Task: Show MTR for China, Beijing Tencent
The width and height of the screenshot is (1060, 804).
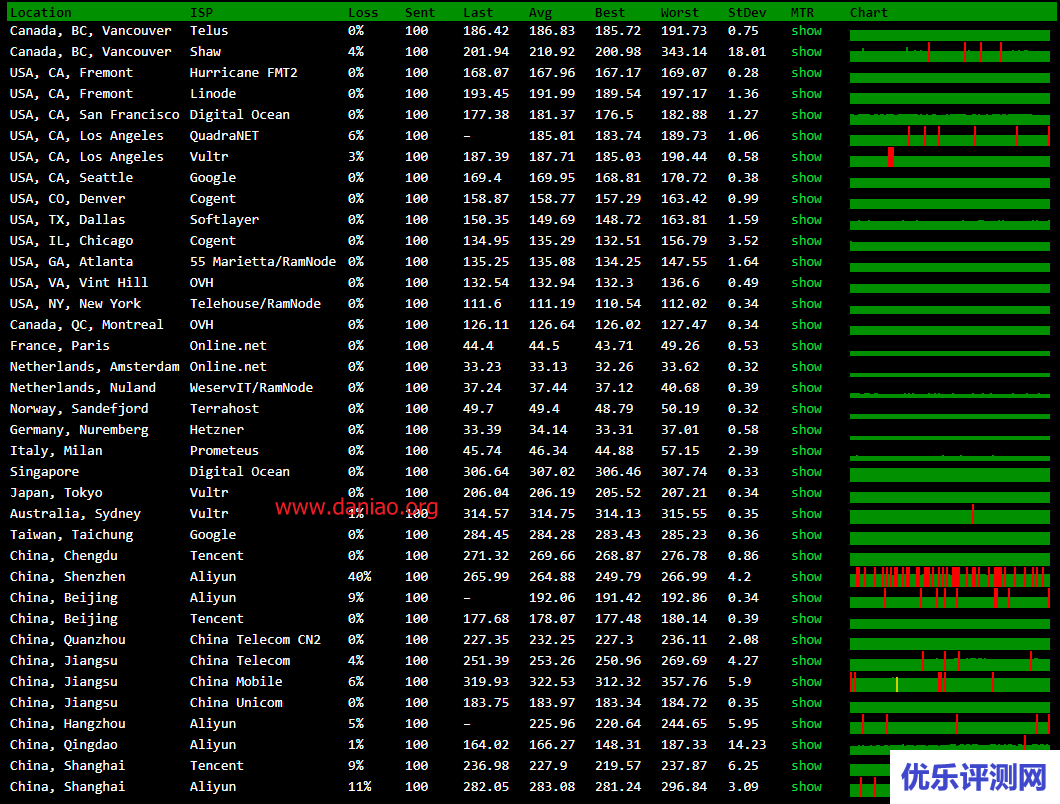Action: click(806, 617)
